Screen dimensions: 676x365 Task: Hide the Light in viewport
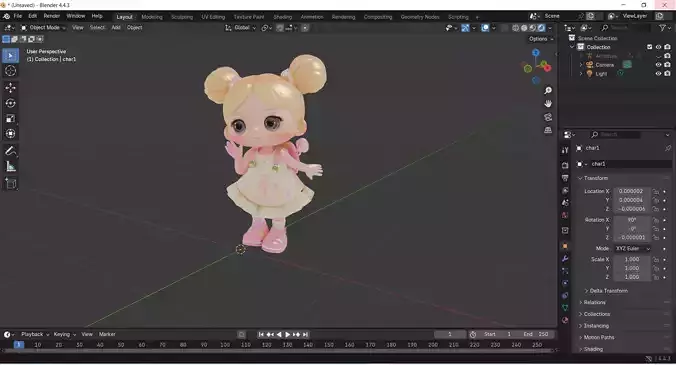658,74
